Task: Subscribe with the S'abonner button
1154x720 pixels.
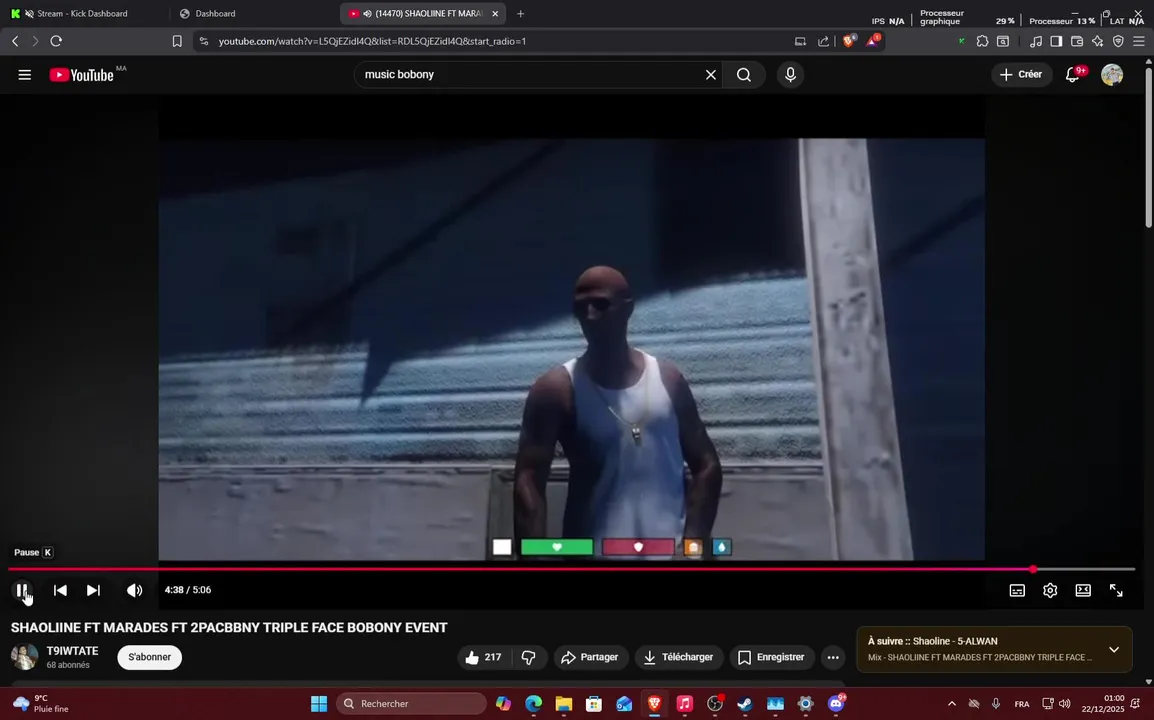Action: pos(149,657)
